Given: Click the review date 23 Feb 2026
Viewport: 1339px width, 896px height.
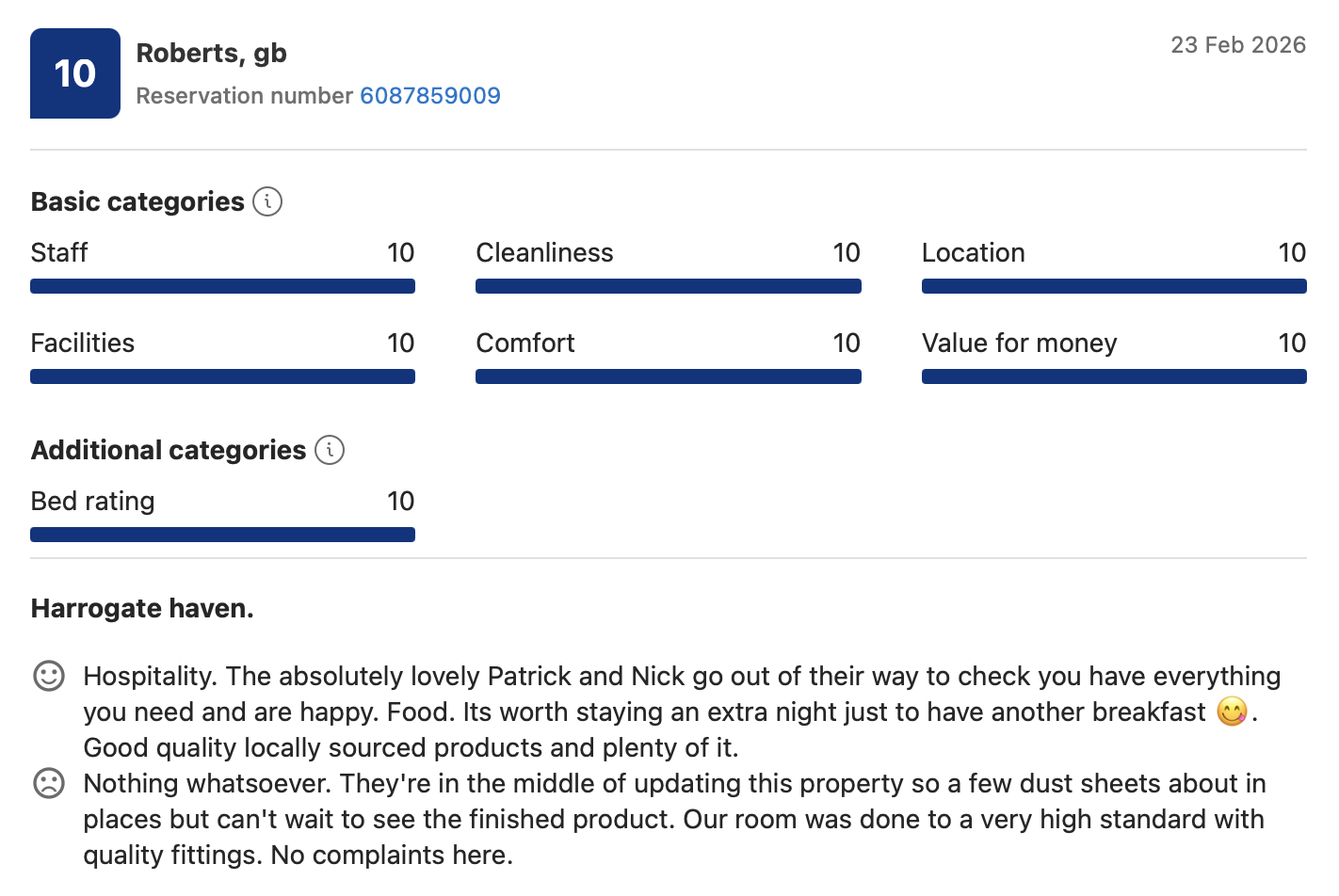Looking at the screenshot, I should click(1238, 45).
